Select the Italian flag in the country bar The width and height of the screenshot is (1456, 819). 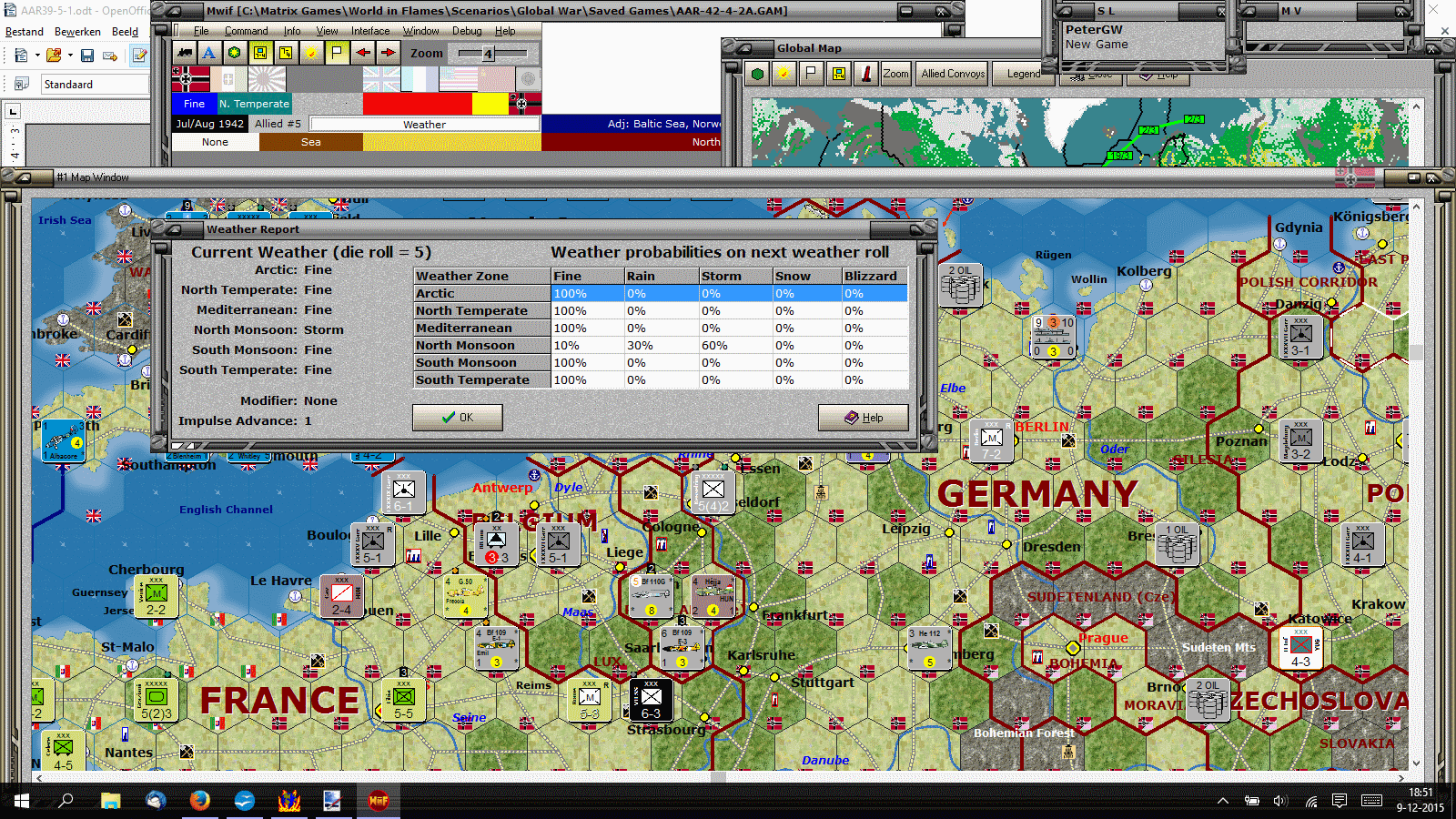click(x=228, y=79)
